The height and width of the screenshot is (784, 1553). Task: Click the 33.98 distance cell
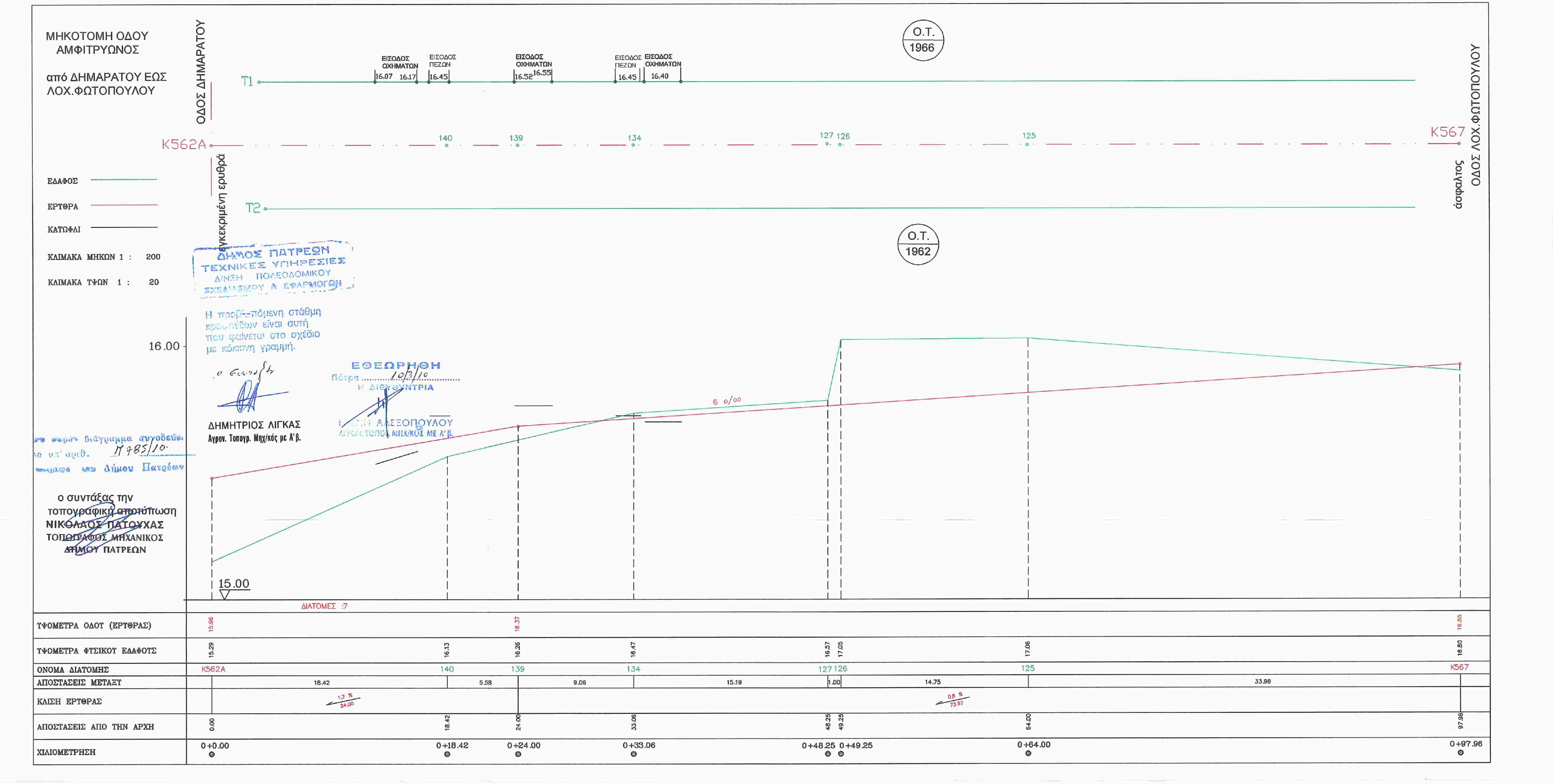[1262, 682]
